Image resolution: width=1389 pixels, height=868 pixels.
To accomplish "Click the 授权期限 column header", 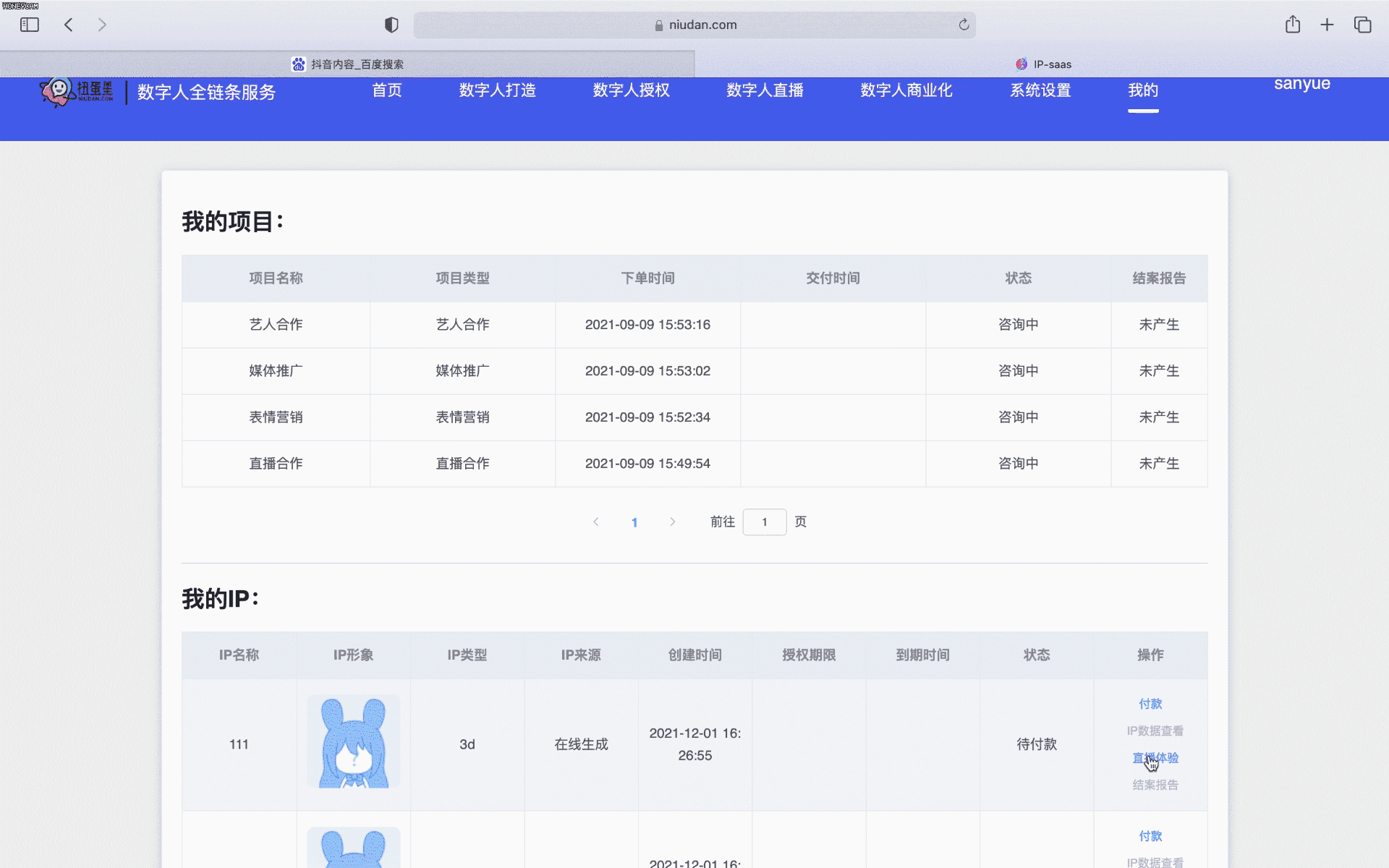I will [809, 655].
